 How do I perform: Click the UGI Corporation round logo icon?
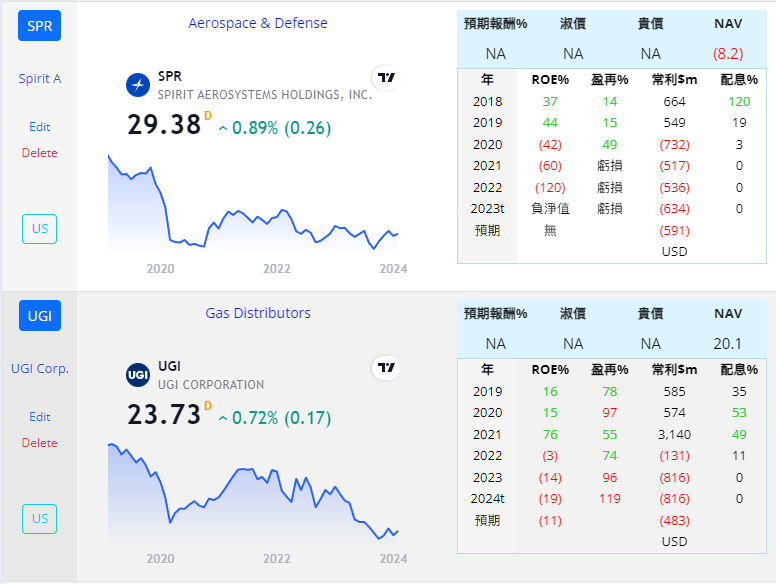pos(138,375)
